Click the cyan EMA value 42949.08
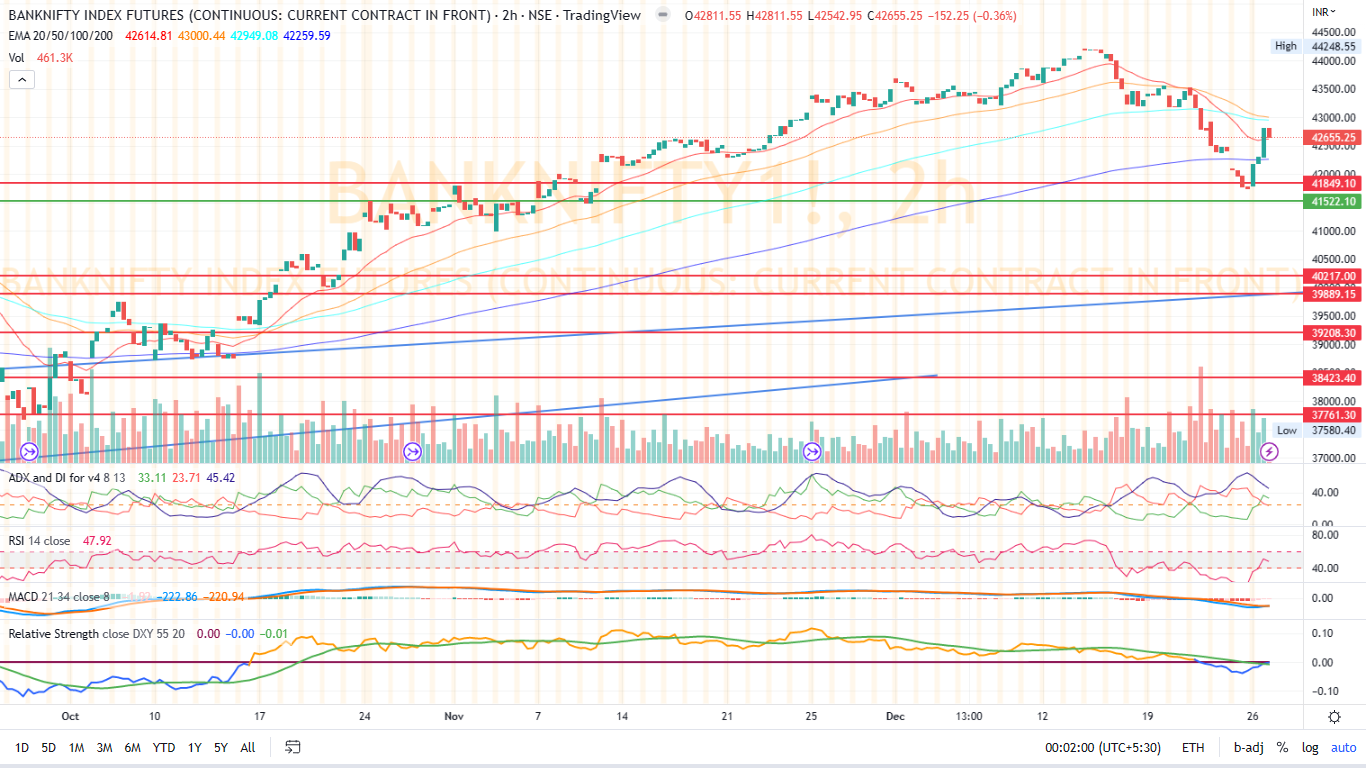Image resolution: width=1366 pixels, height=768 pixels. click(254, 36)
